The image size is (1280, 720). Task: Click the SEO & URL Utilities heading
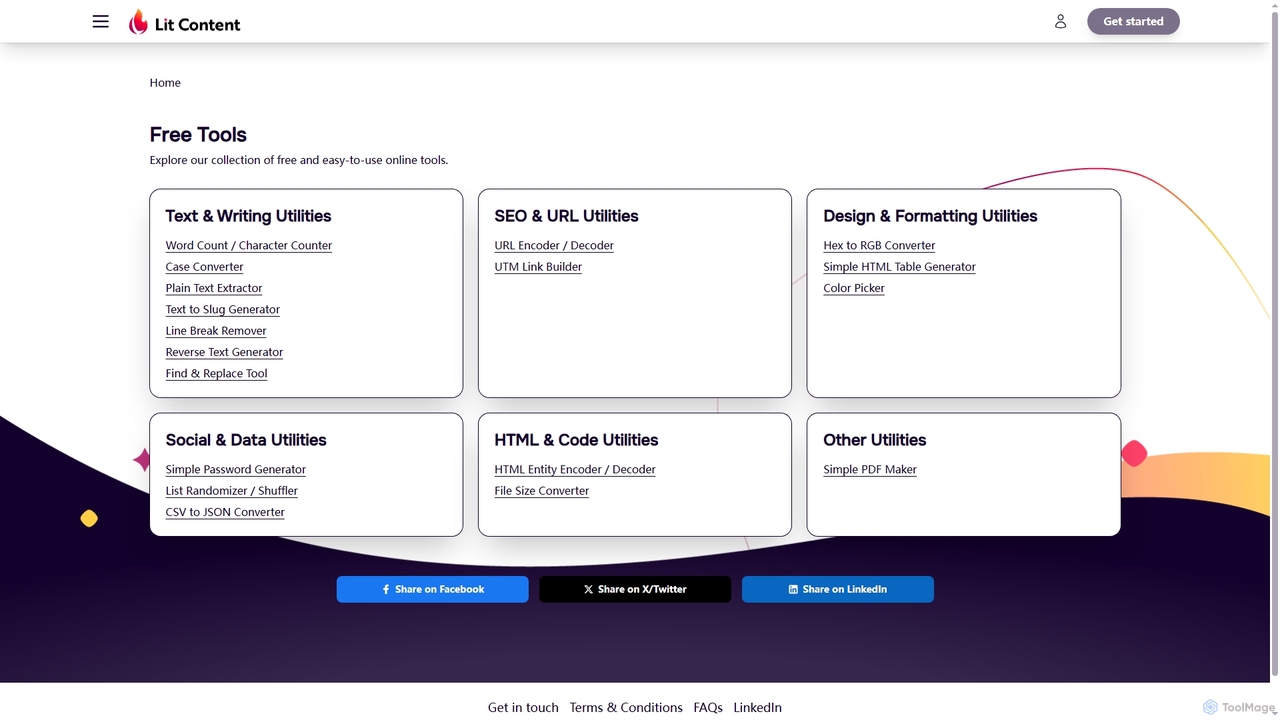coord(566,216)
